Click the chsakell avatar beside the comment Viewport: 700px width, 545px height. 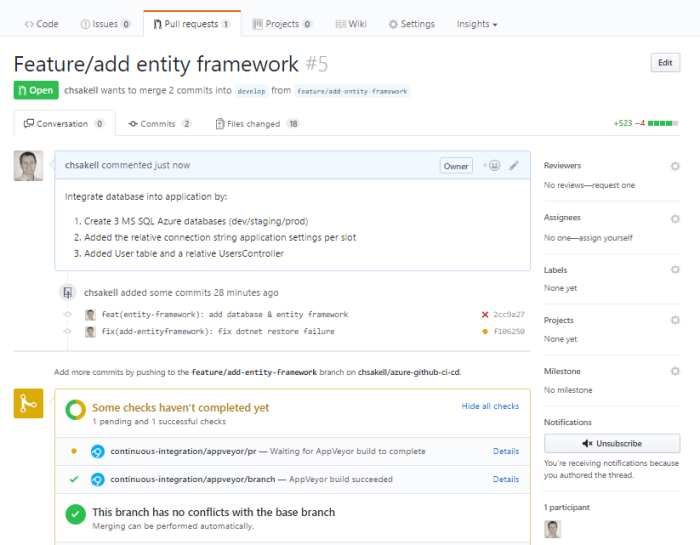[28, 166]
